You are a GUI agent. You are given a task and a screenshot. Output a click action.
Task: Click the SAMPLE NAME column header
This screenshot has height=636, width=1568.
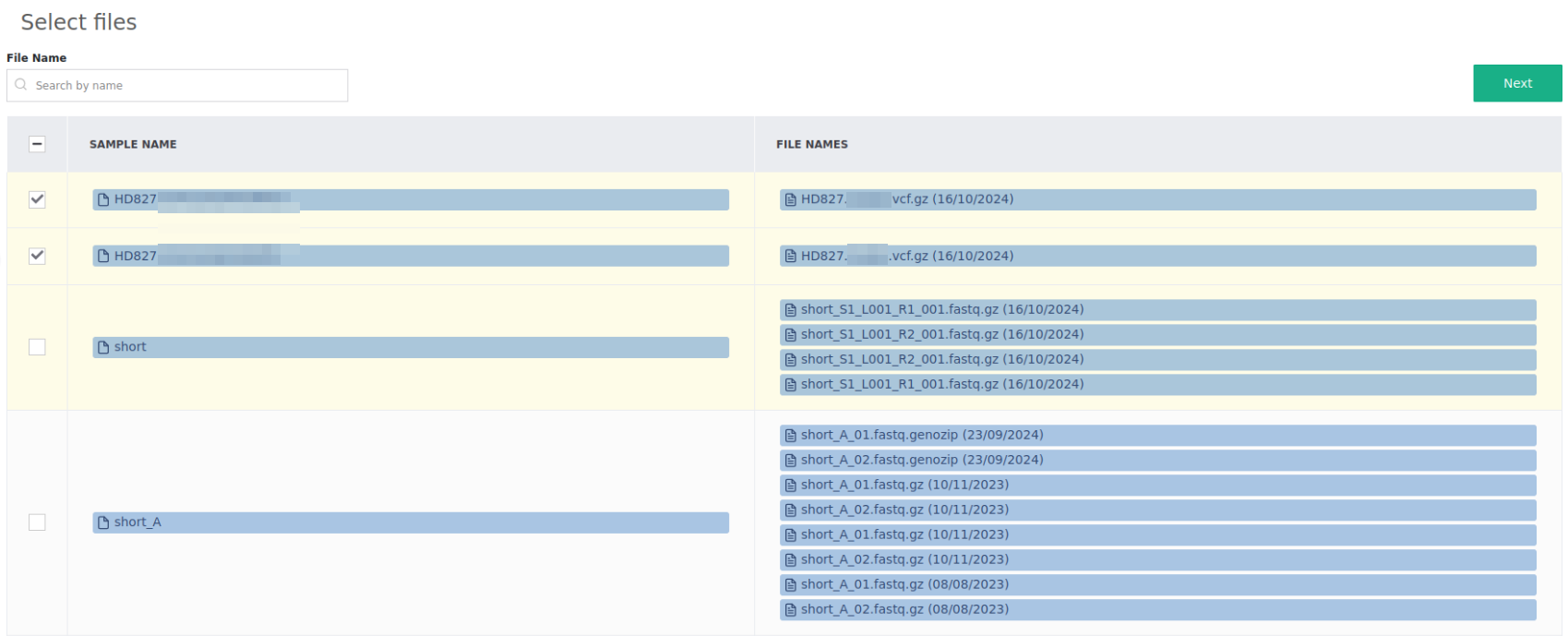click(133, 145)
